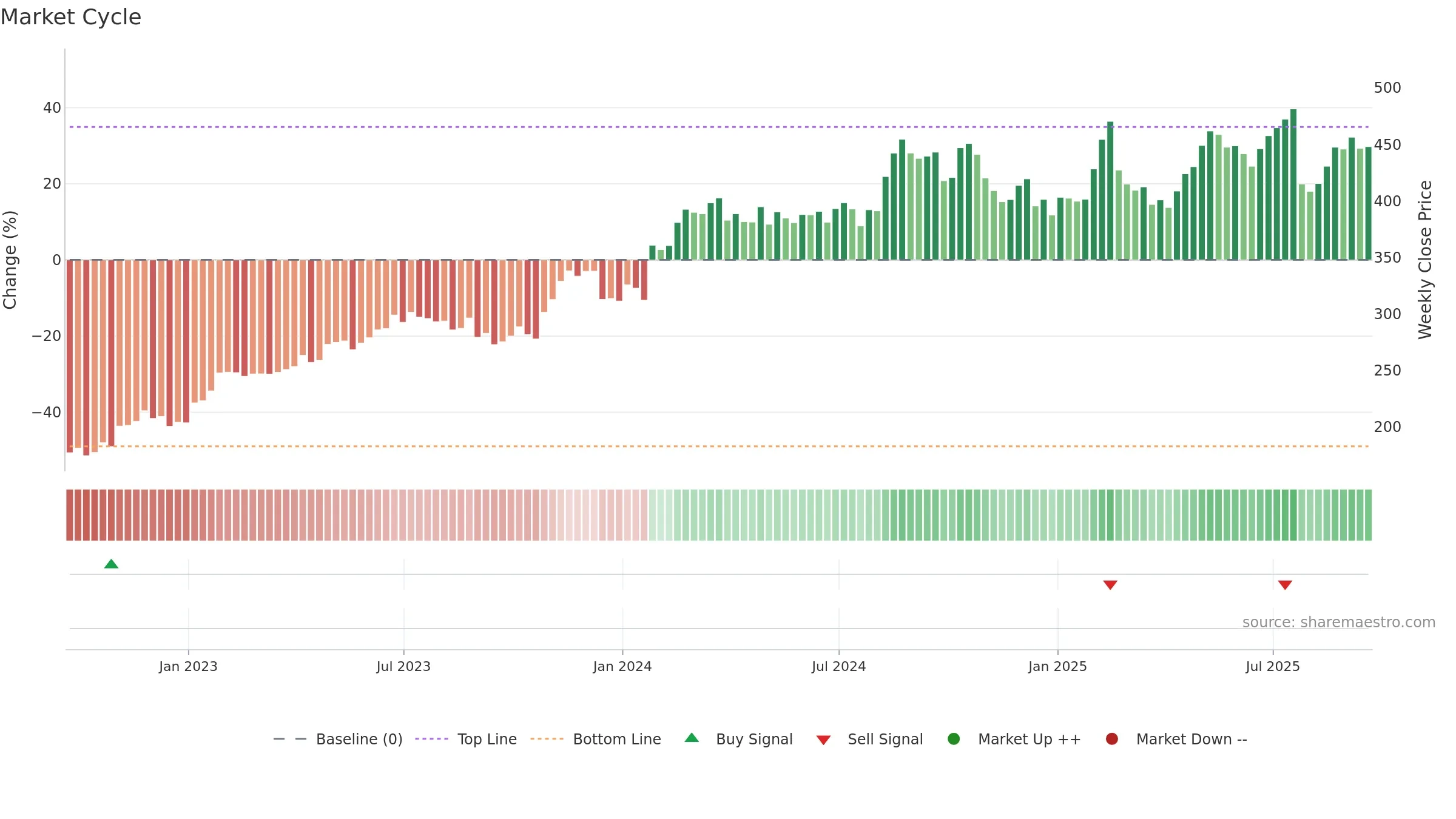Image resolution: width=1456 pixels, height=819 pixels.
Task: Click the red Sell Signal legend triangle icon
Action: [823, 740]
